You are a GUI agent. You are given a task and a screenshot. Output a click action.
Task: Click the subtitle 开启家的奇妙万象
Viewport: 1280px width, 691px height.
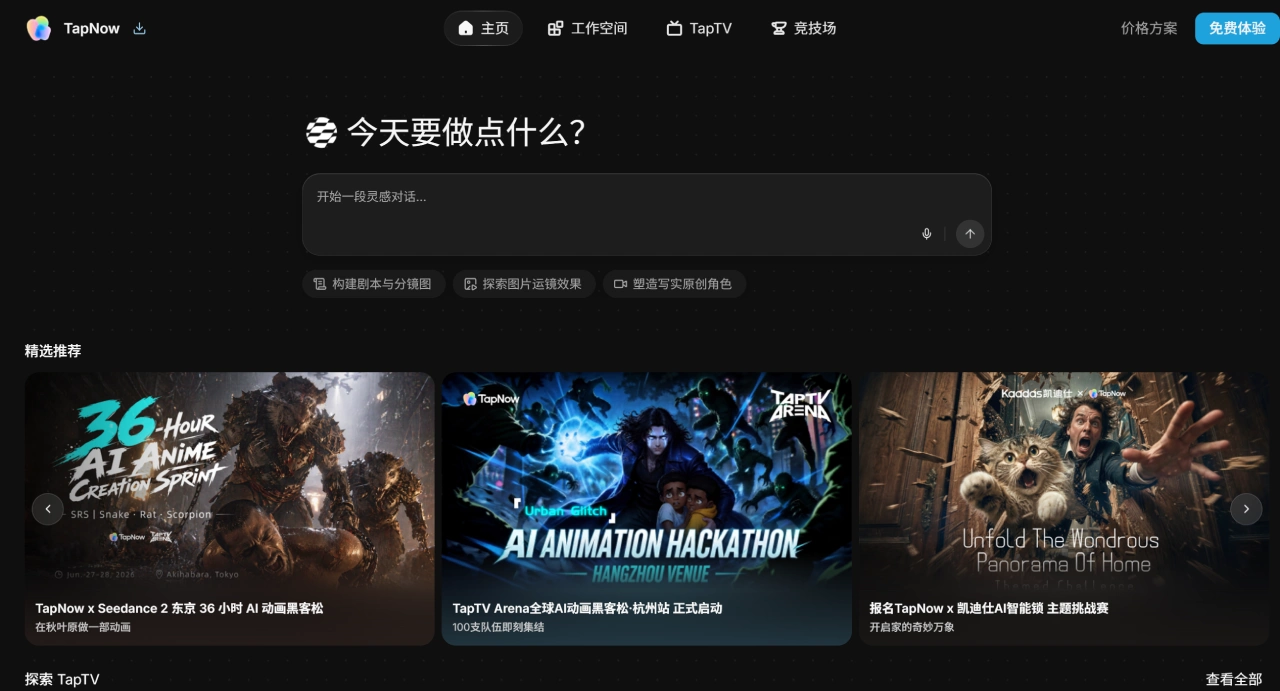coord(912,627)
